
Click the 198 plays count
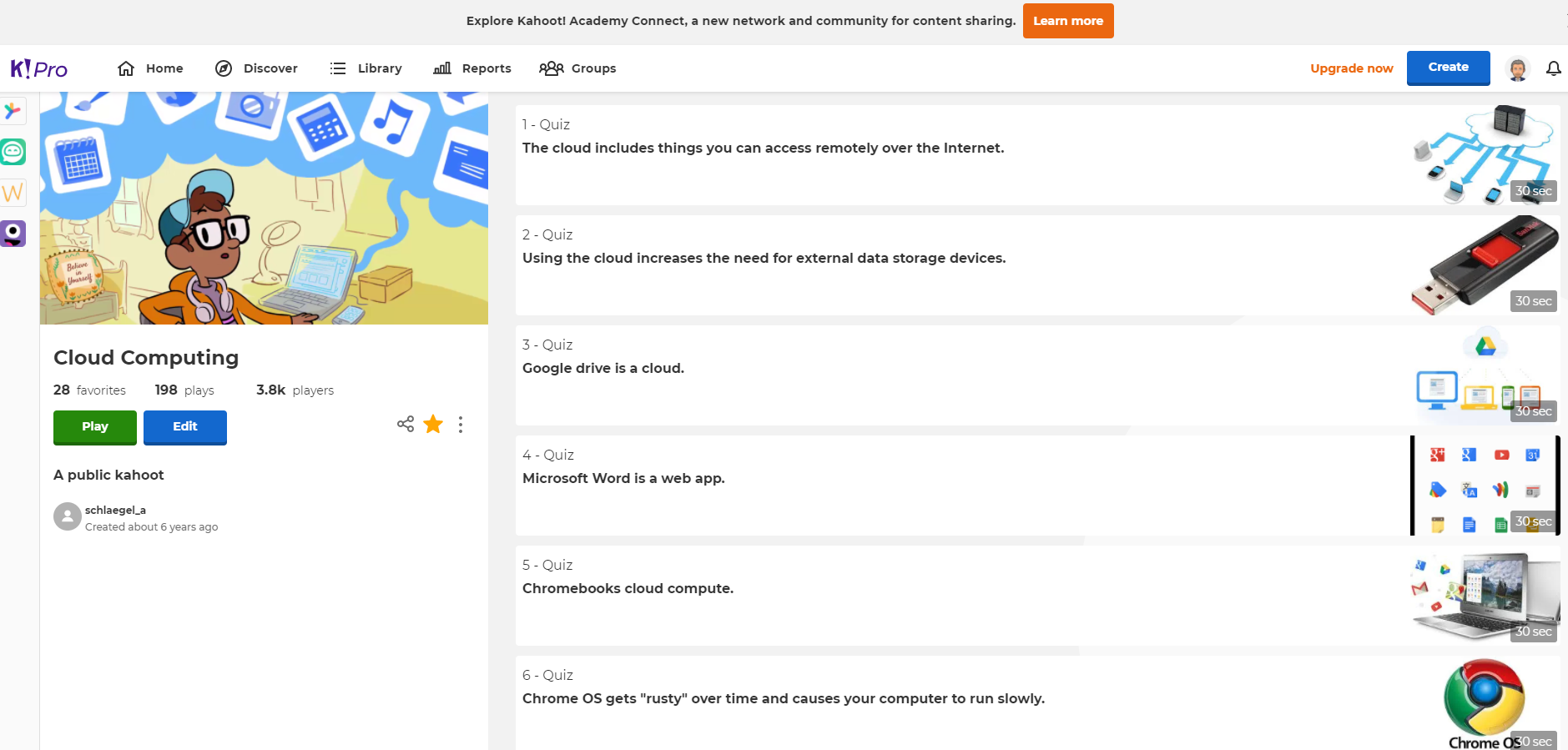[184, 390]
